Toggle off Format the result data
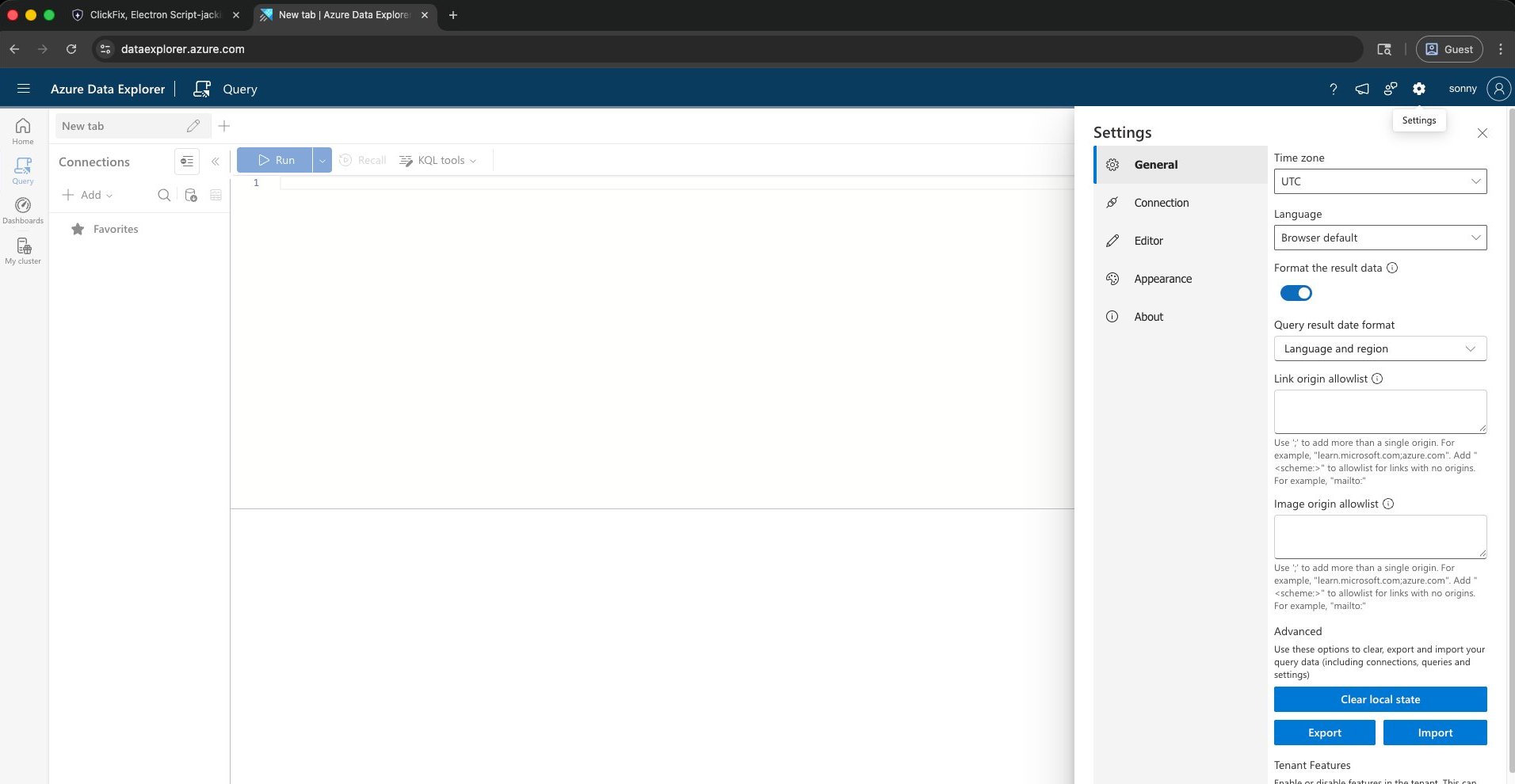 (x=1296, y=293)
